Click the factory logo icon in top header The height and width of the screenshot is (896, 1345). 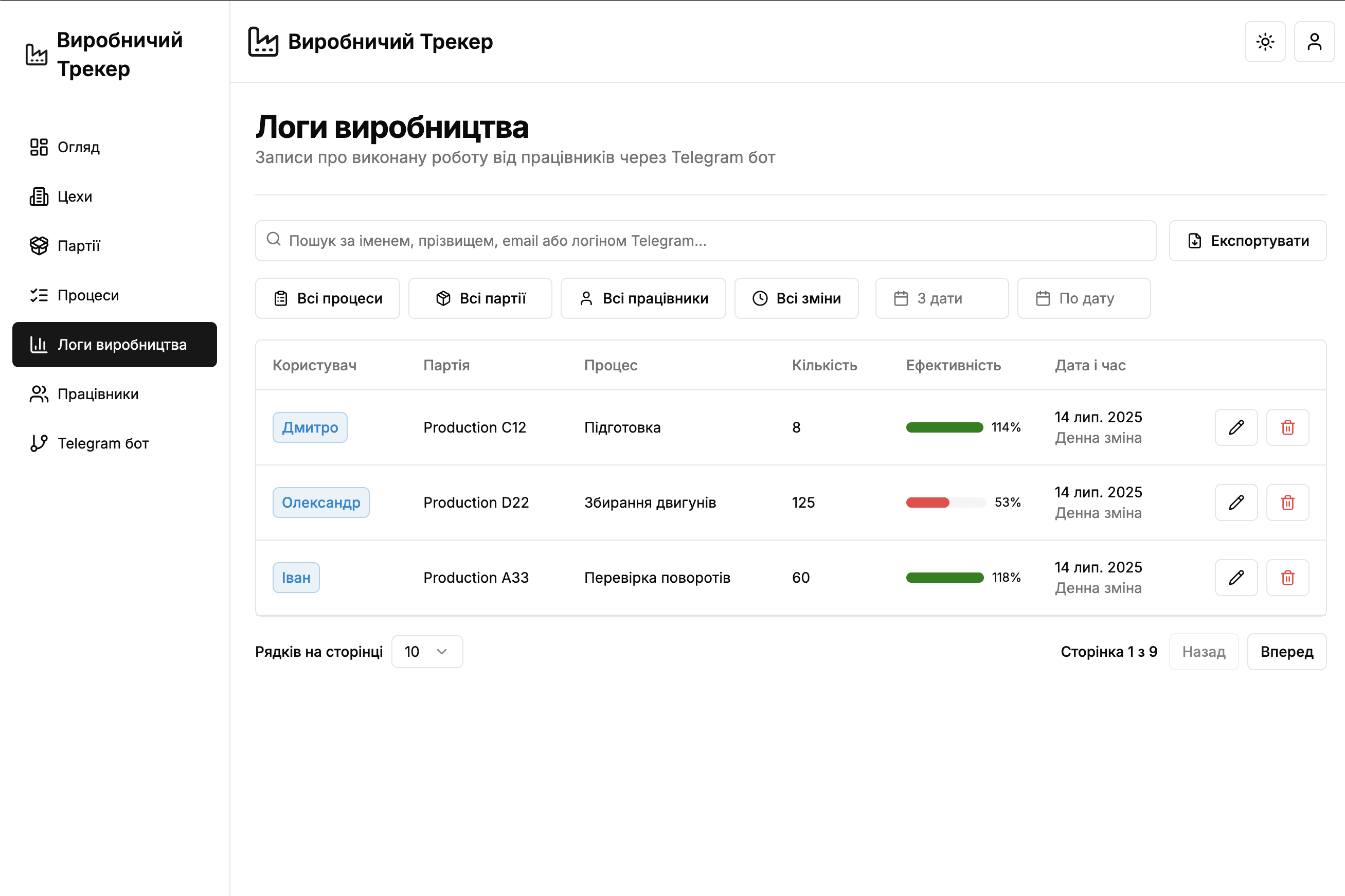pos(263,42)
